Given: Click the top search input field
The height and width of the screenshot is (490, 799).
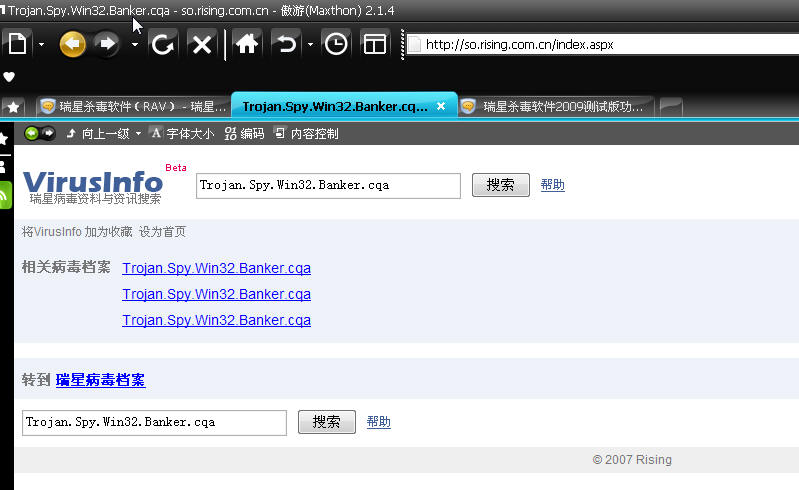Looking at the screenshot, I should coord(328,185).
